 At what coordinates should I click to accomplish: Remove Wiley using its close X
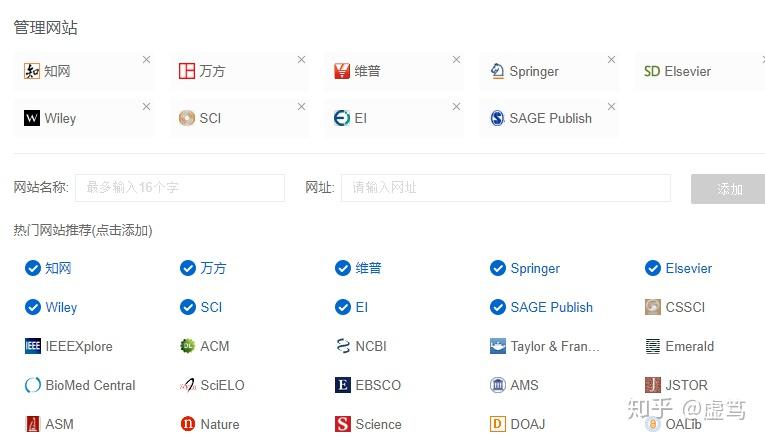146,106
